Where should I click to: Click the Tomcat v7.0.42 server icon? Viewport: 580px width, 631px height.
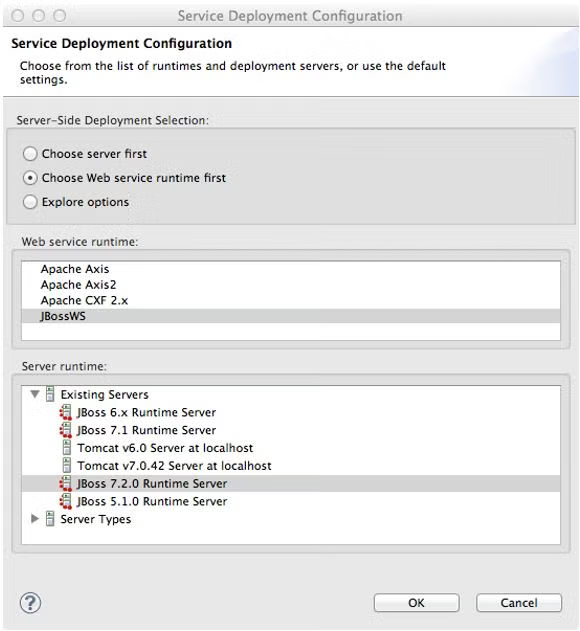pyautogui.click(x=67, y=465)
